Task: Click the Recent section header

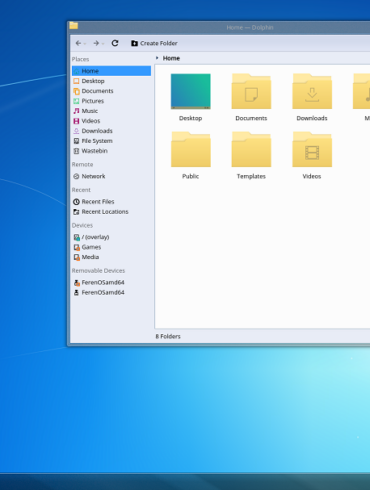Action: pyautogui.click(x=81, y=190)
